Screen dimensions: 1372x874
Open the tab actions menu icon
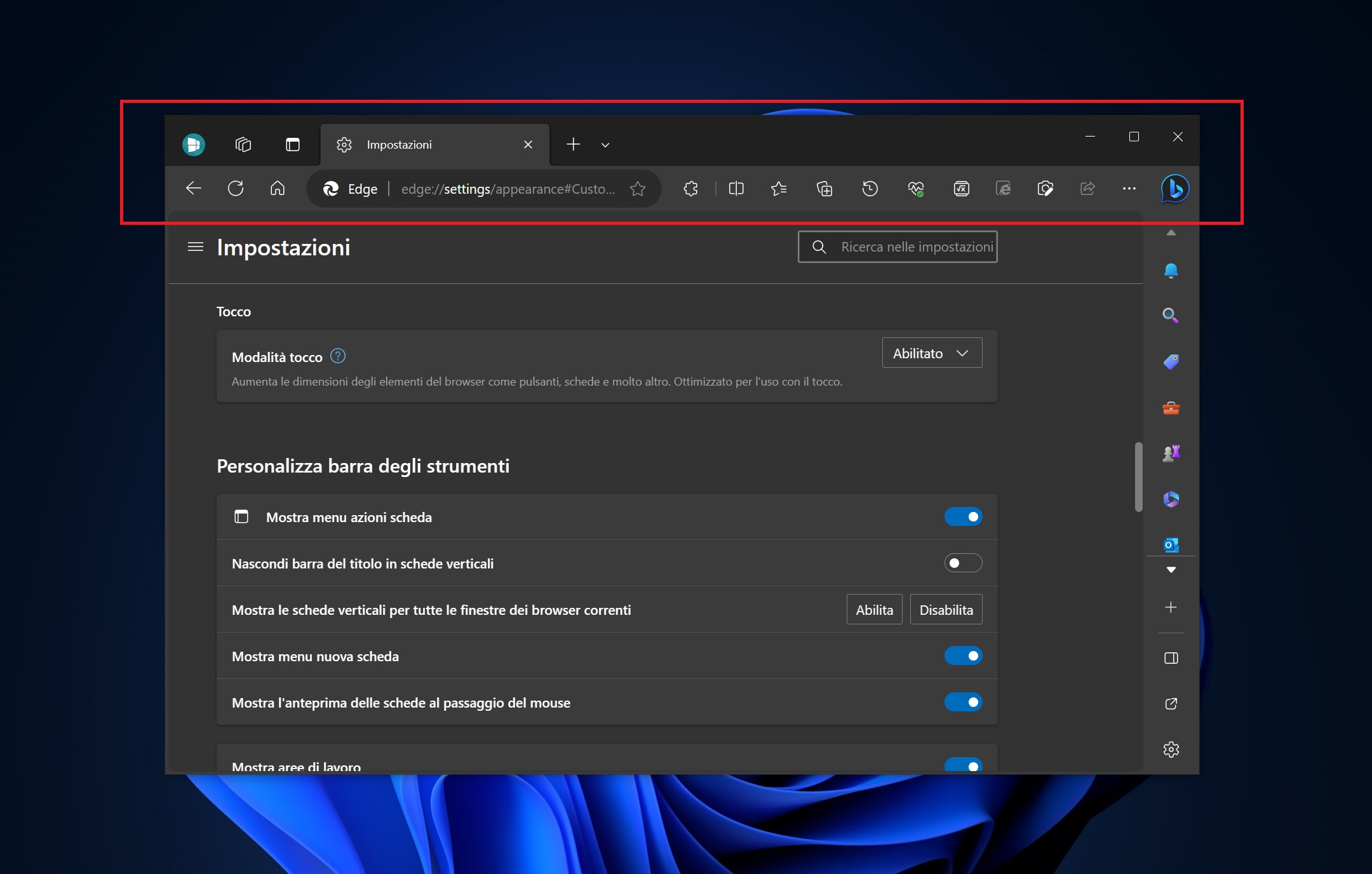[x=292, y=145]
